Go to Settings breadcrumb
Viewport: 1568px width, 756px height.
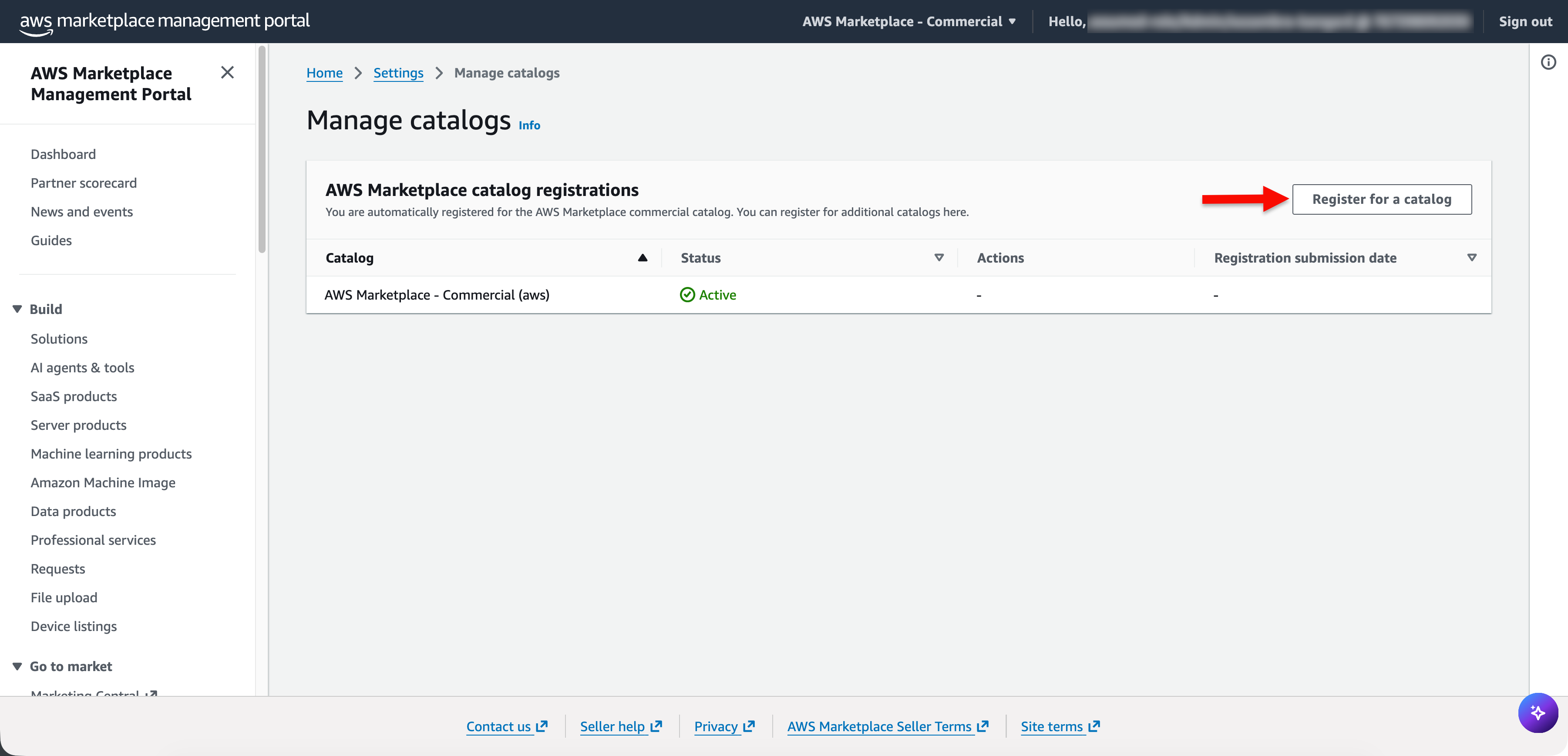tap(398, 73)
